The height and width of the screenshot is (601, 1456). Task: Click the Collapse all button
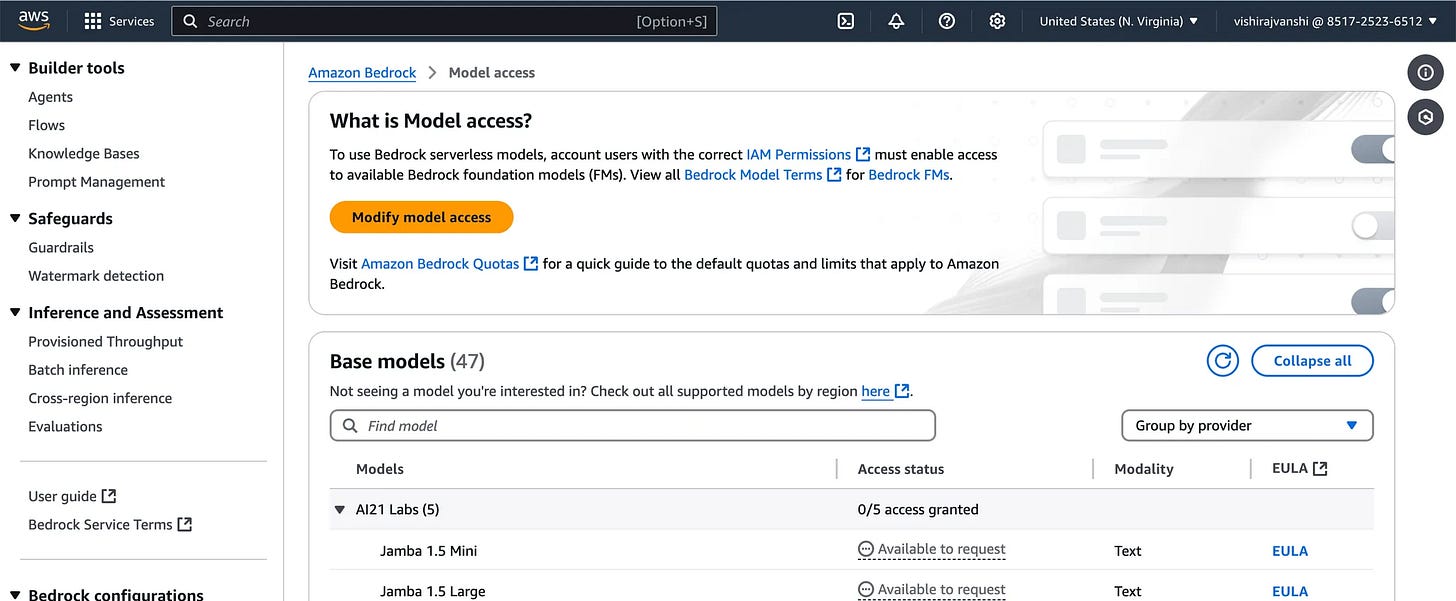click(x=1312, y=361)
